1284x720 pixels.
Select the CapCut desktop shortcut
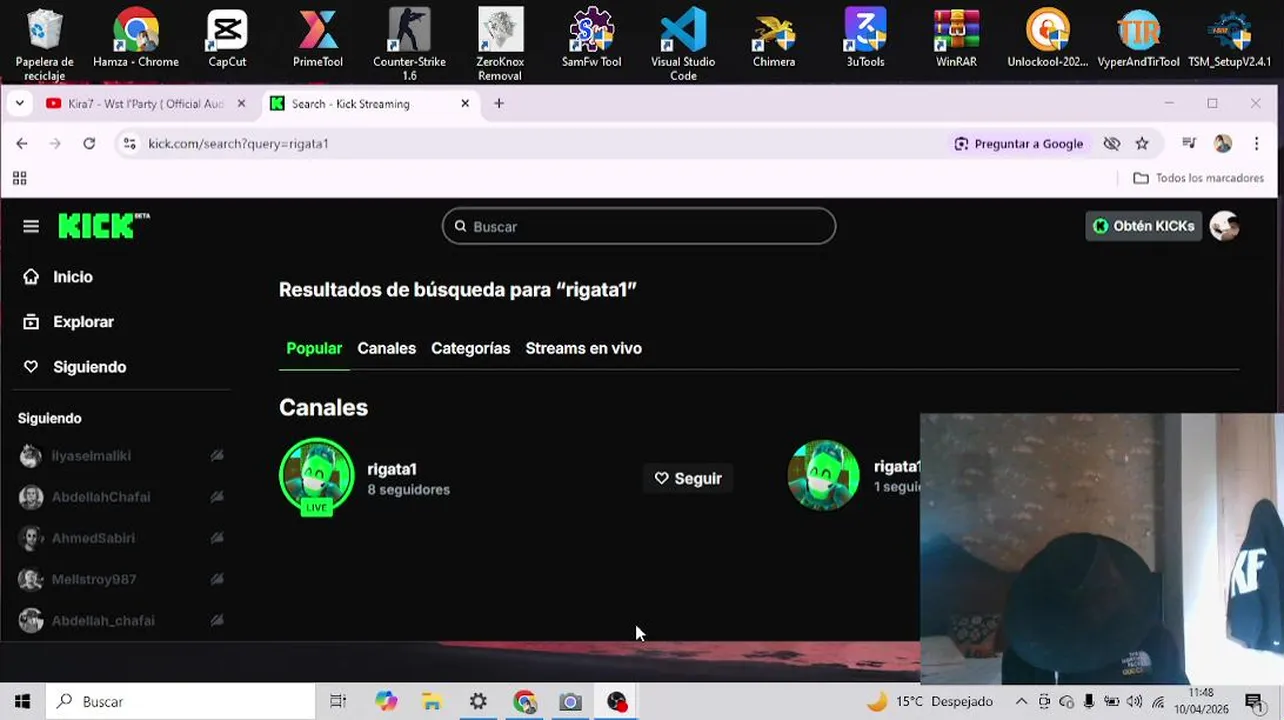click(227, 40)
